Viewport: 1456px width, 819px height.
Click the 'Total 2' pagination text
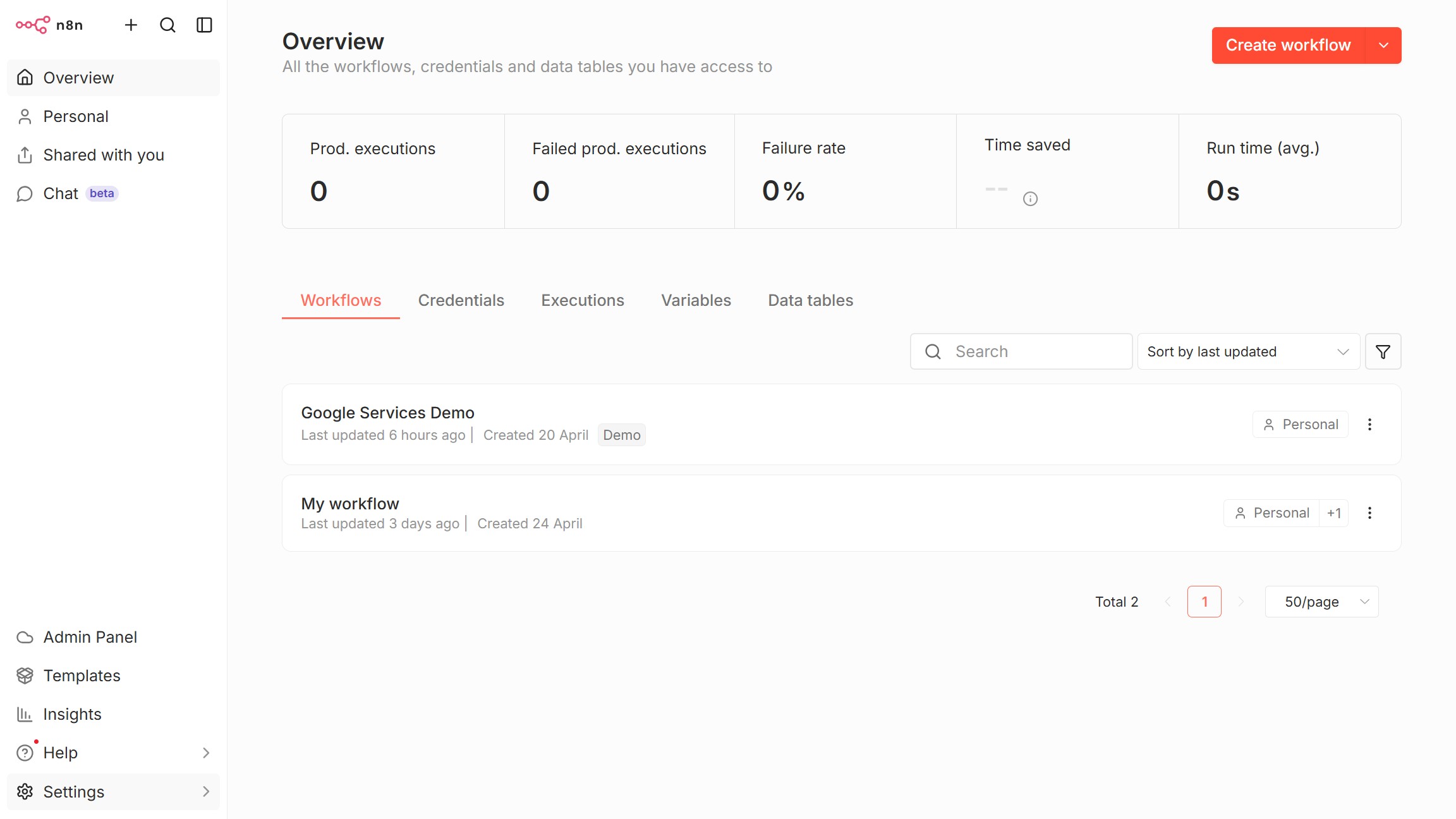click(x=1117, y=602)
